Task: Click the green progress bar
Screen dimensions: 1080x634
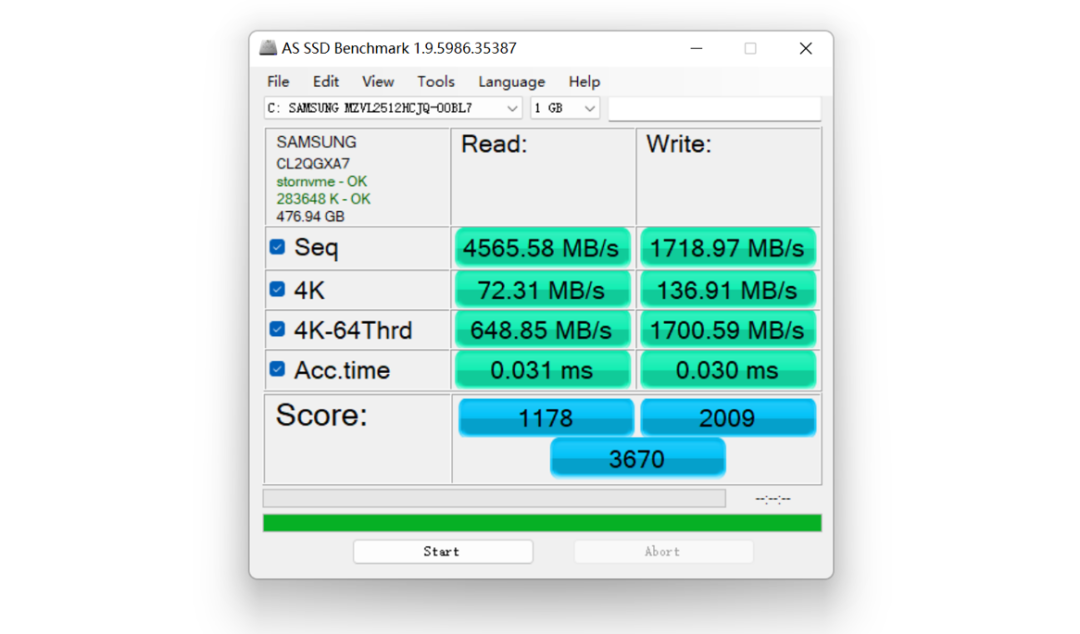Action: click(542, 523)
